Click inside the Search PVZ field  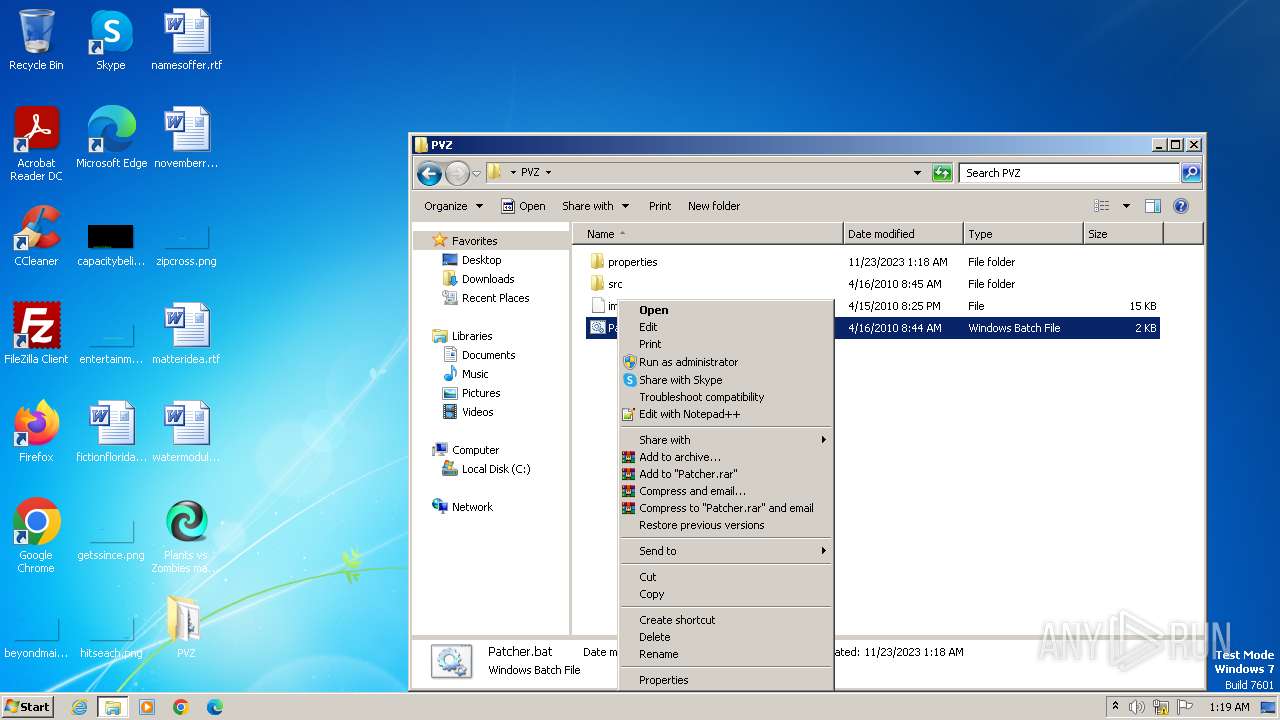point(1067,173)
